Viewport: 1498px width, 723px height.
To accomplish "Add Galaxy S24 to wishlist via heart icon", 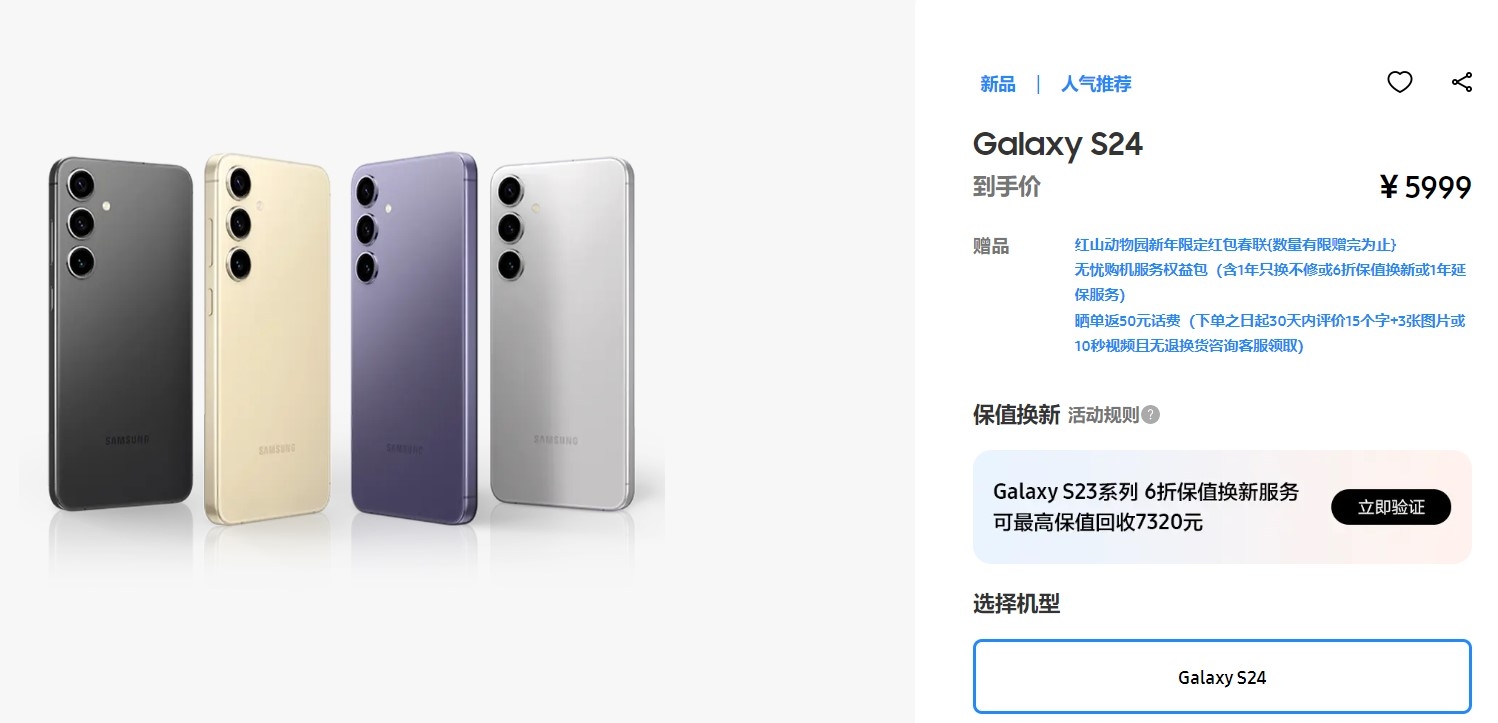I will point(1399,82).
